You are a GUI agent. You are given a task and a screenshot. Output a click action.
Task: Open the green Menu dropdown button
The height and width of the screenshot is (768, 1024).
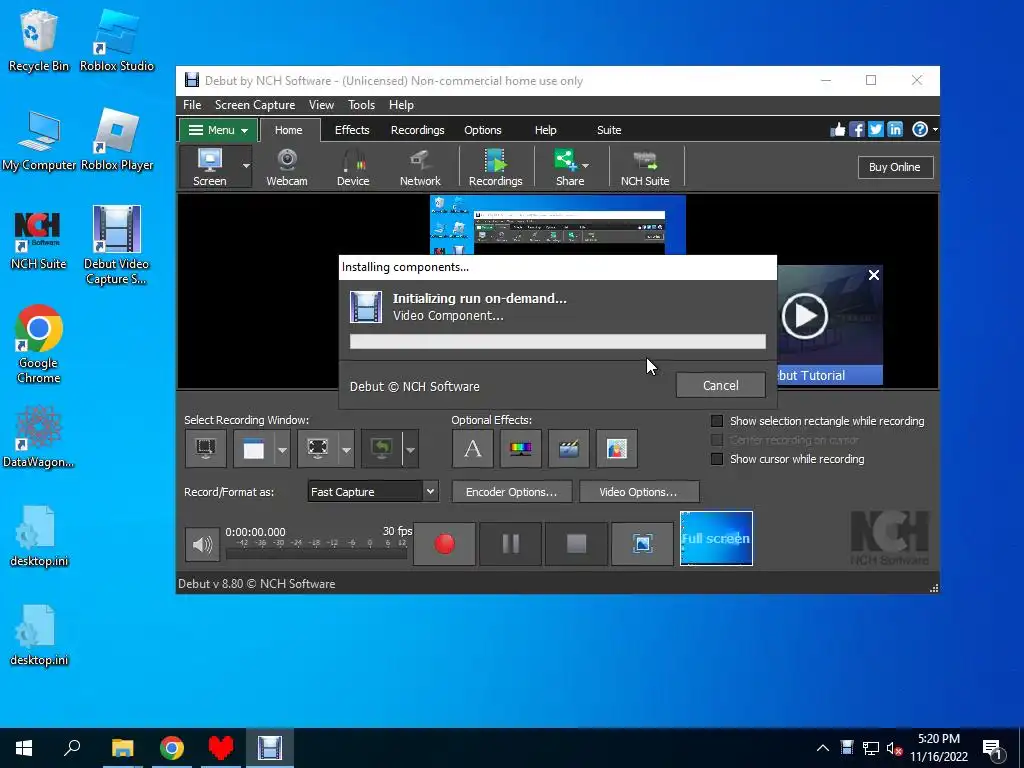(217, 130)
